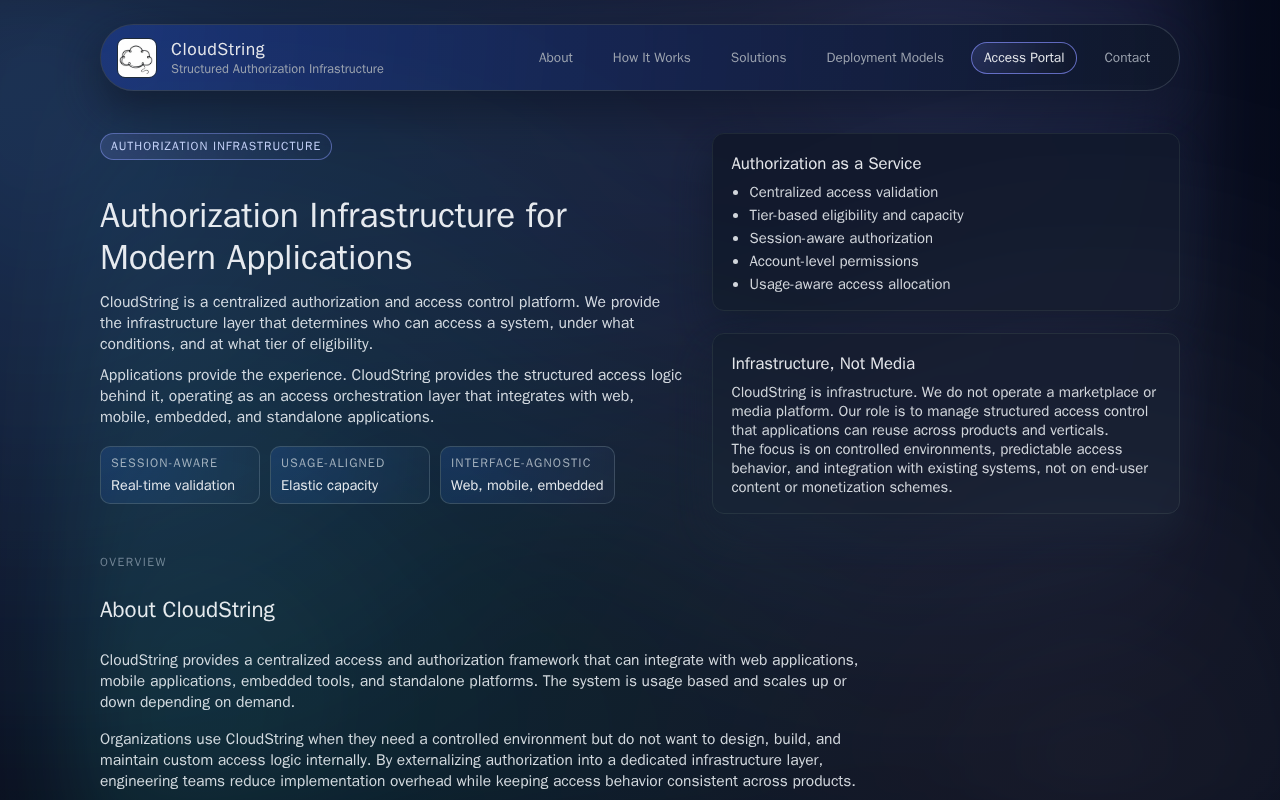Open the Solutions nav link

click(x=759, y=58)
